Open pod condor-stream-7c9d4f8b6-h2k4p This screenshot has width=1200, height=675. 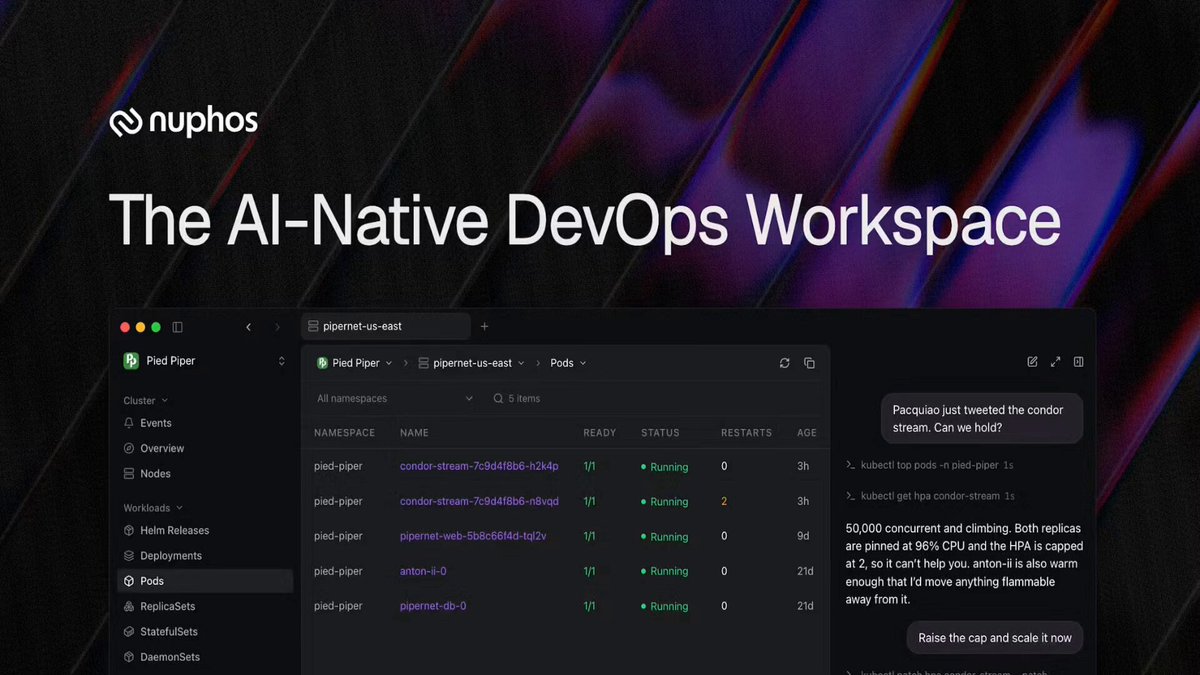(479, 466)
